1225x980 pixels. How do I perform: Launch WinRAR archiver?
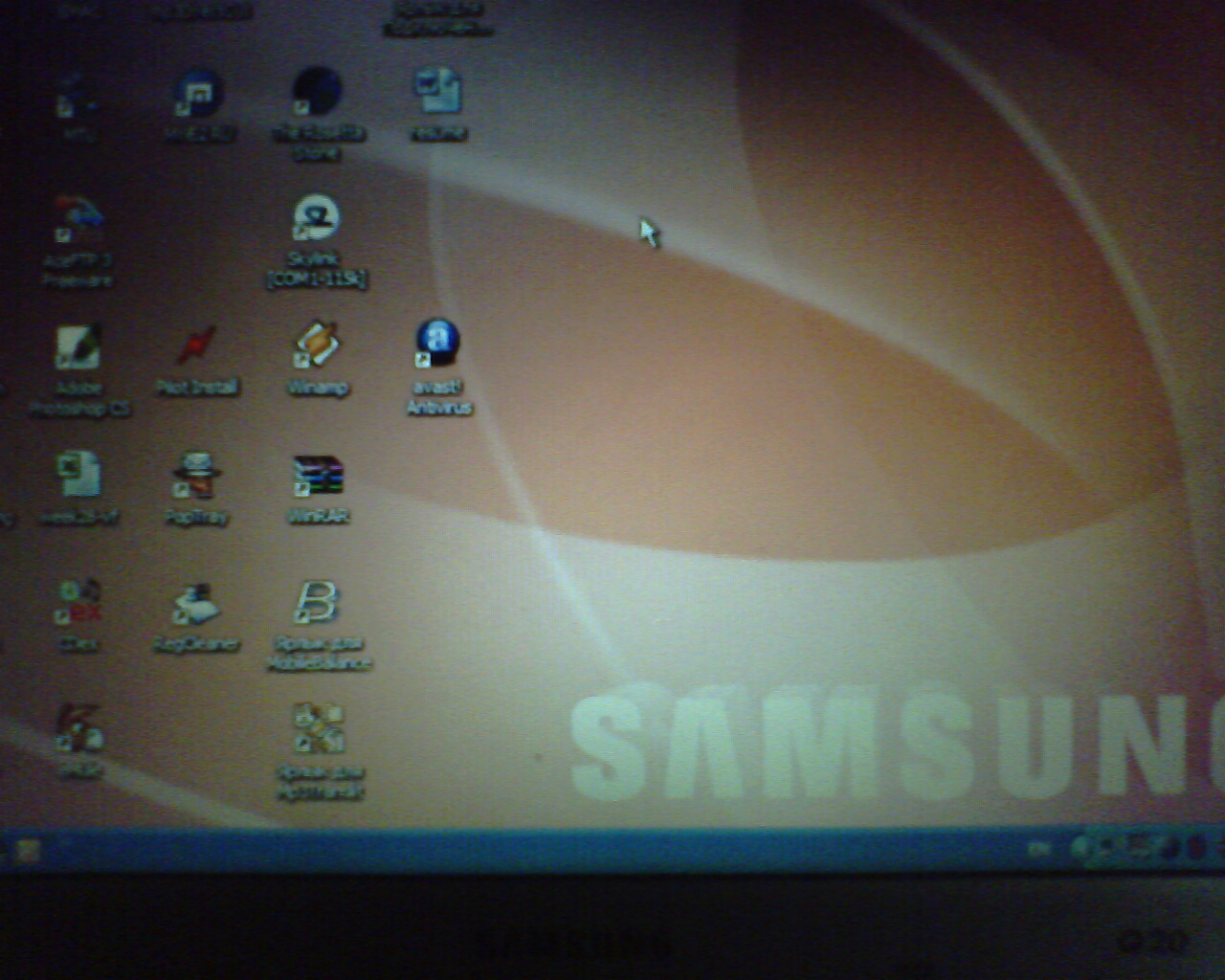pyautogui.click(x=318, y=476)
